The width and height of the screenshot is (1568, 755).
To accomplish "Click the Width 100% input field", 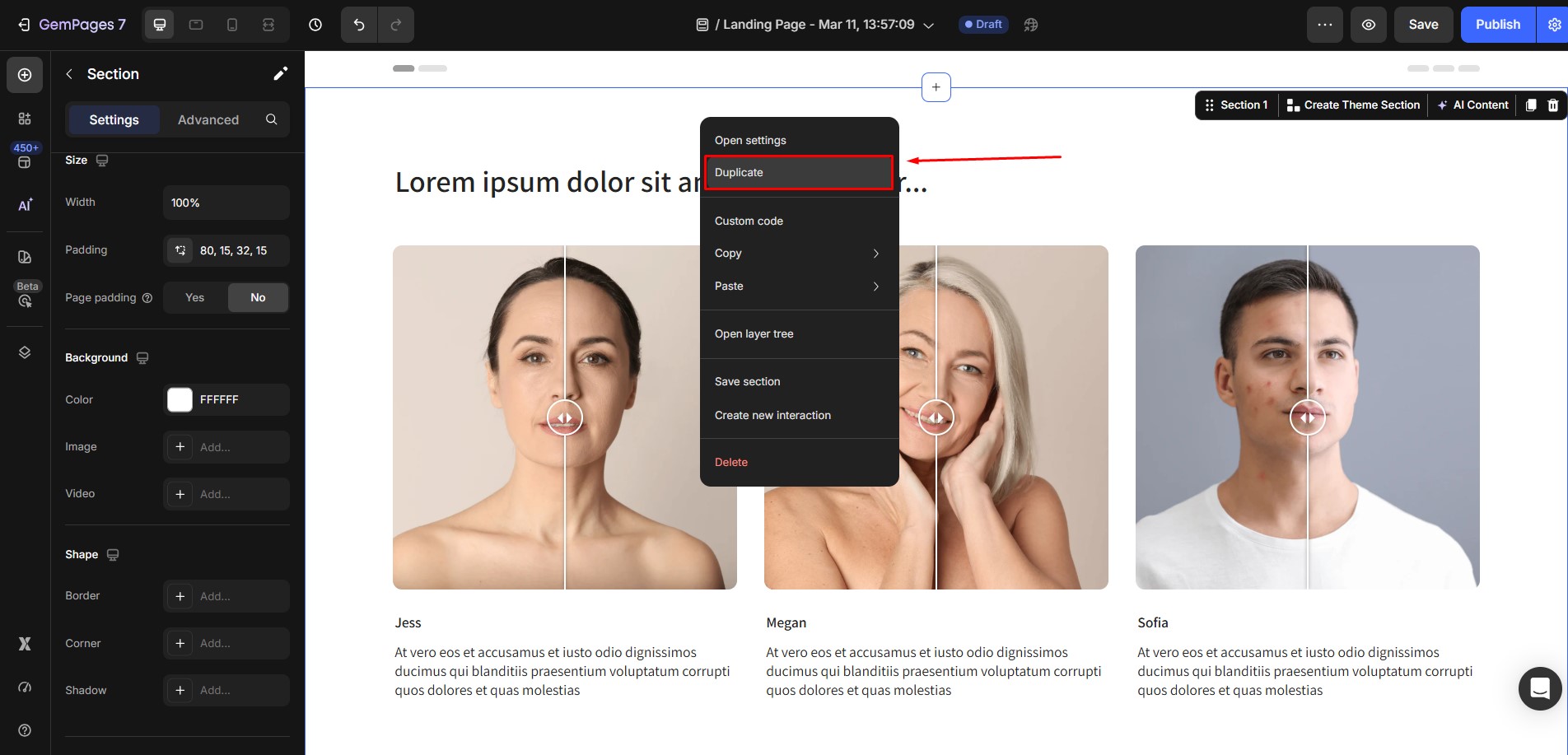I will coord(226,203).
